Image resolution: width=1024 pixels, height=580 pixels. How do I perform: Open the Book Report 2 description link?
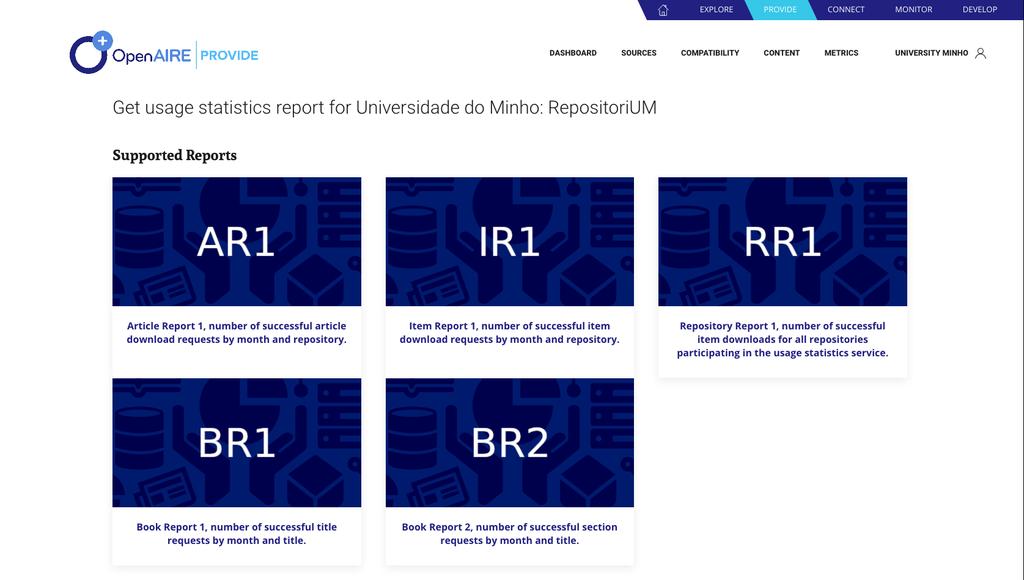(x=509, y=534)
